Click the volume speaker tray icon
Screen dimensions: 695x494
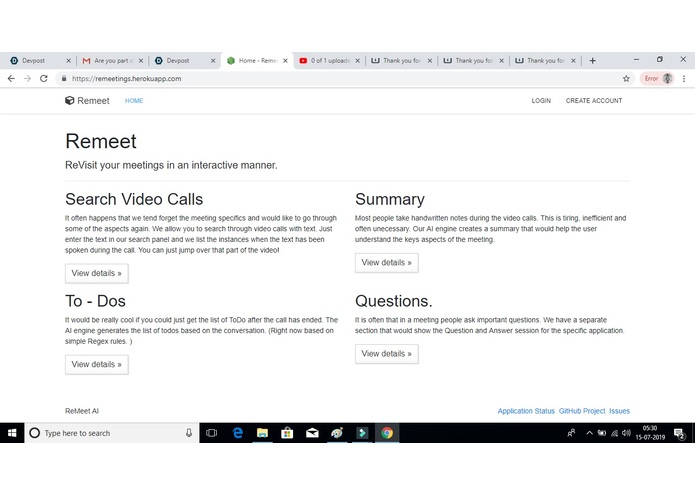[x=626, y=433]
